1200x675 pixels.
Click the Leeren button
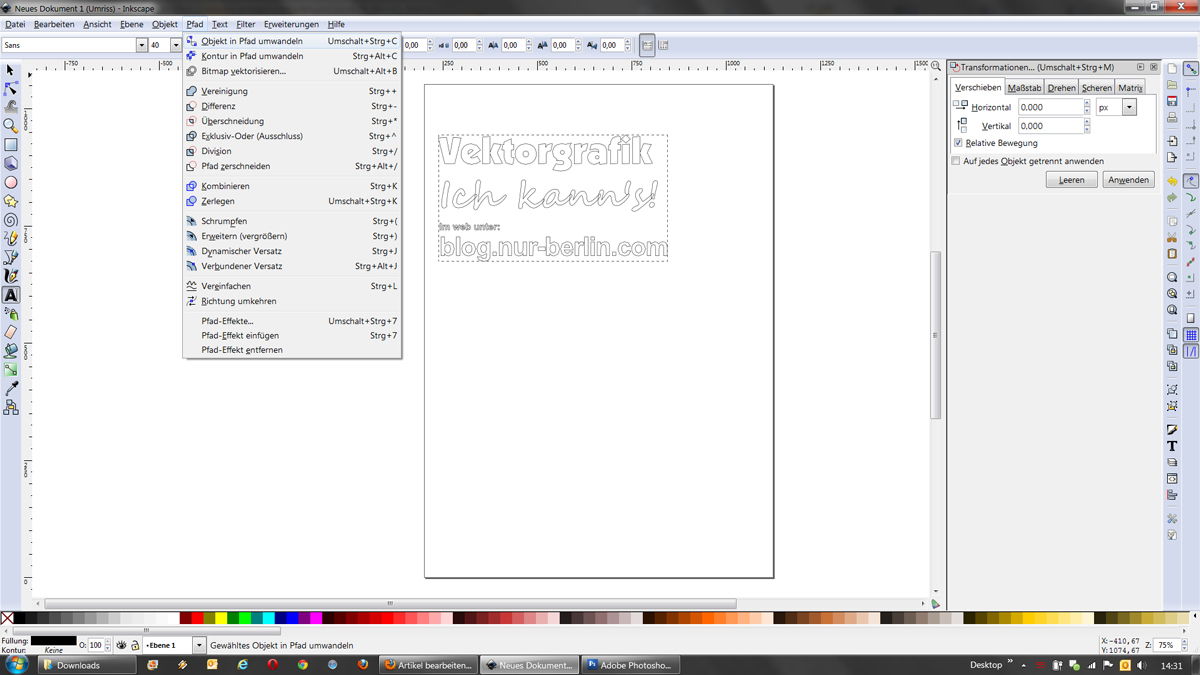[1072, 180]
